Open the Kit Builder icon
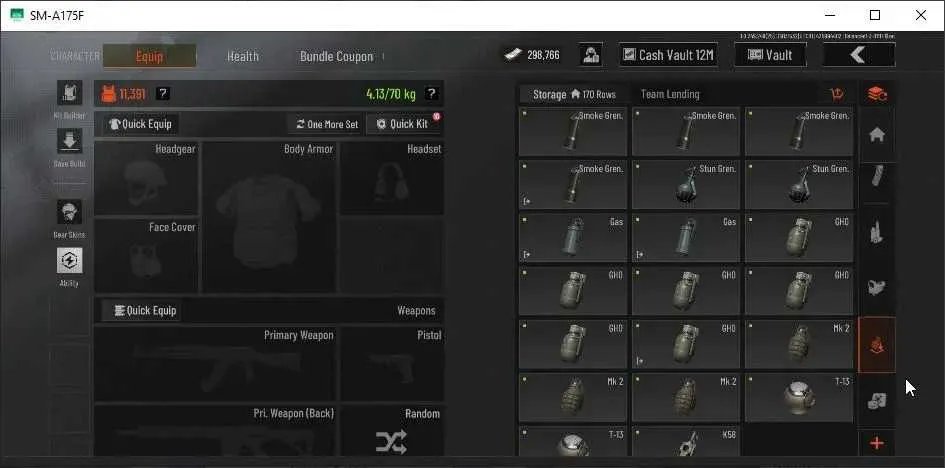945x468 pixels. [x=69, y=93]
